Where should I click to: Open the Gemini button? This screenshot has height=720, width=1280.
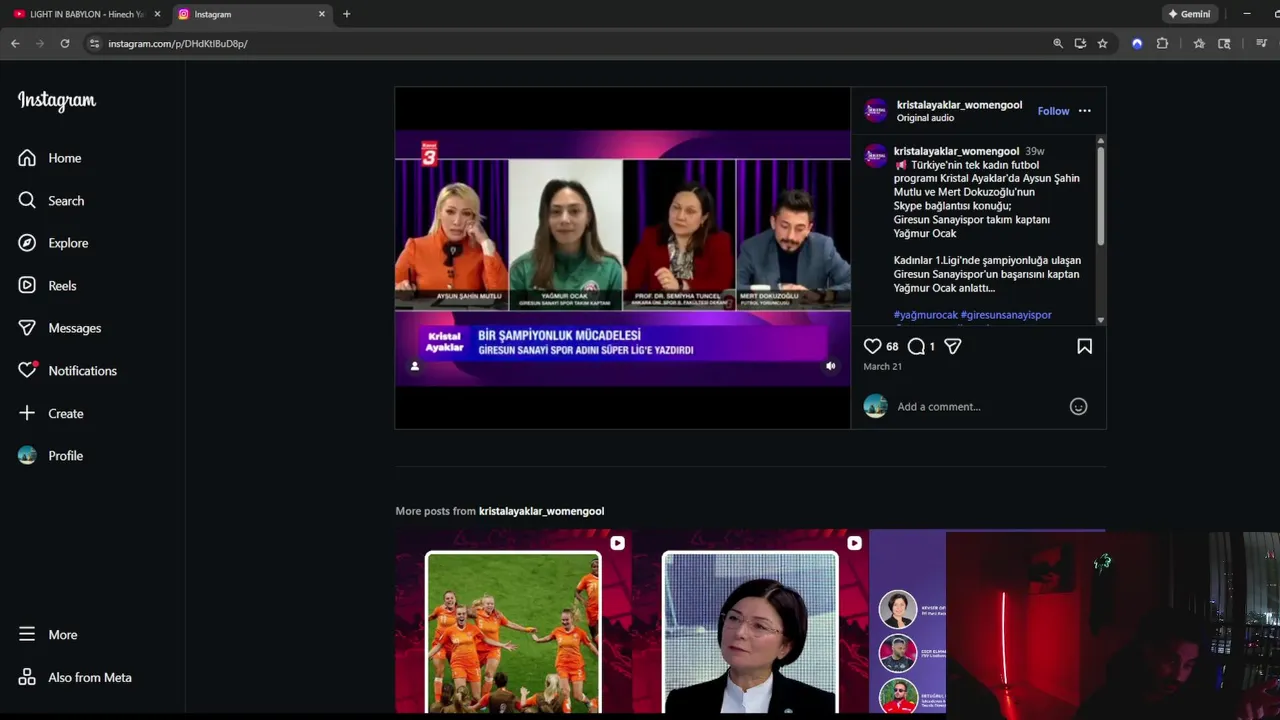click(1190, 14)
